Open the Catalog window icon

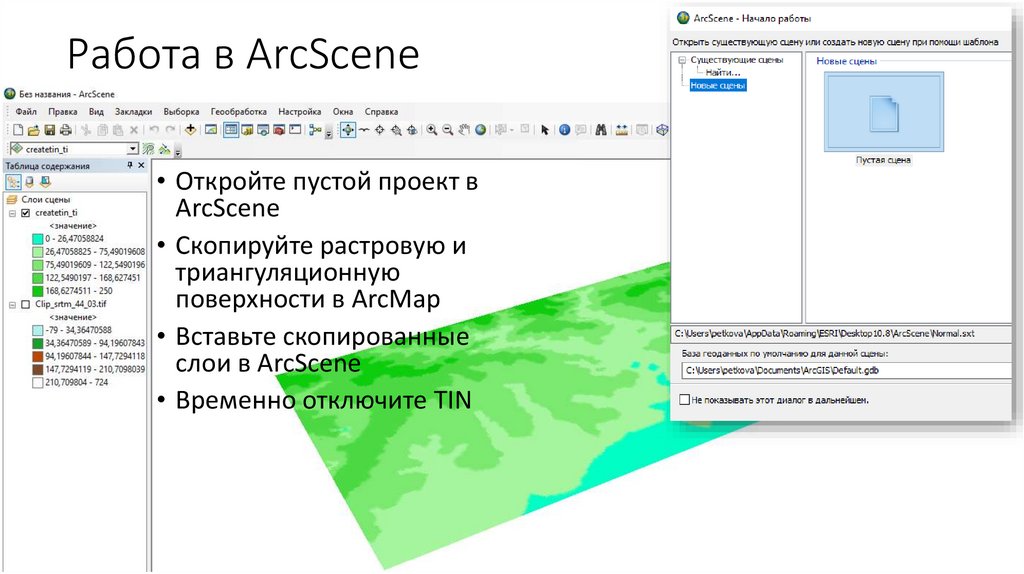[248, 130]
